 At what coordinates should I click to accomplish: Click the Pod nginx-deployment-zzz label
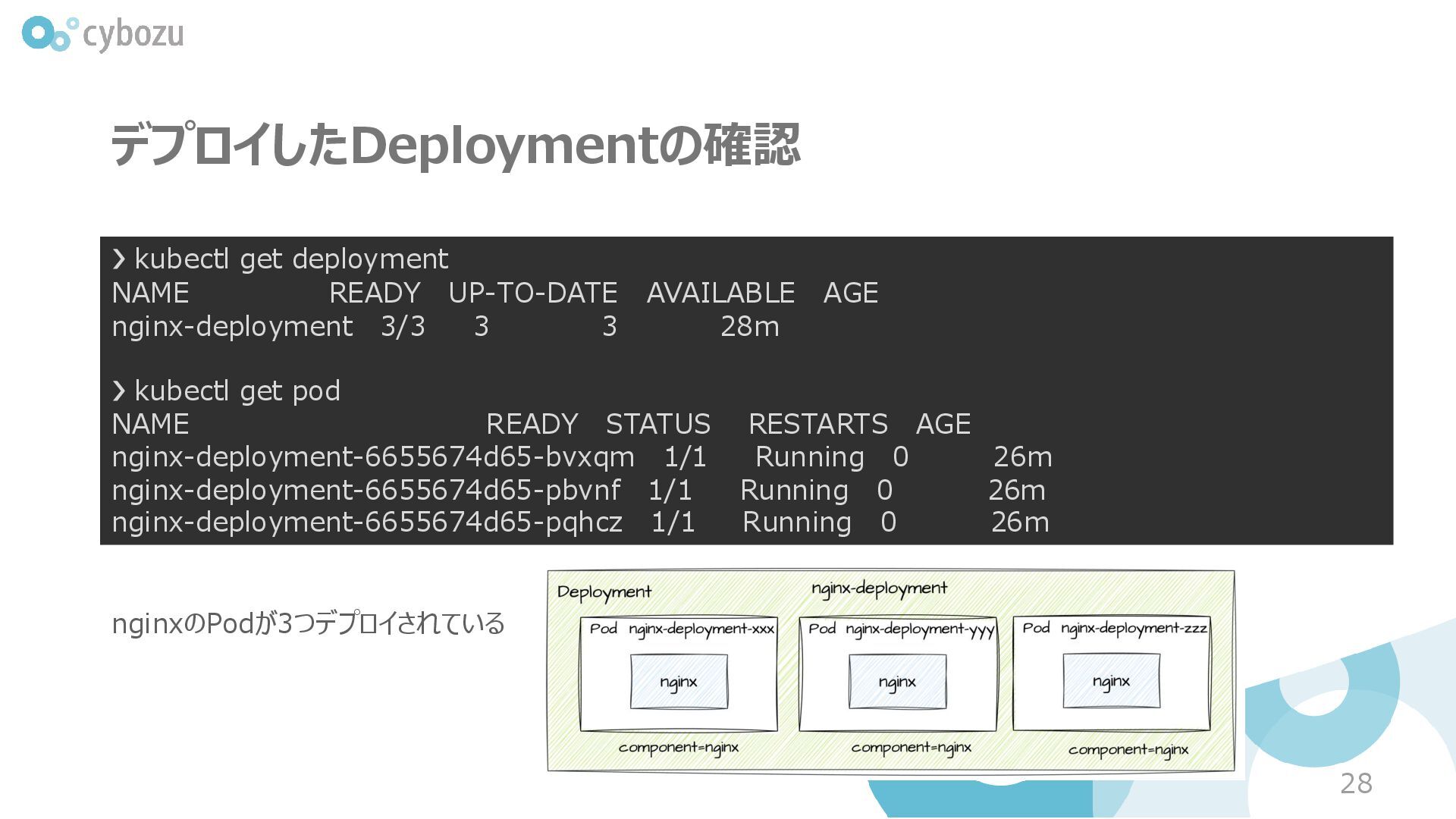pyautogui.click(x=1115, y=629)
